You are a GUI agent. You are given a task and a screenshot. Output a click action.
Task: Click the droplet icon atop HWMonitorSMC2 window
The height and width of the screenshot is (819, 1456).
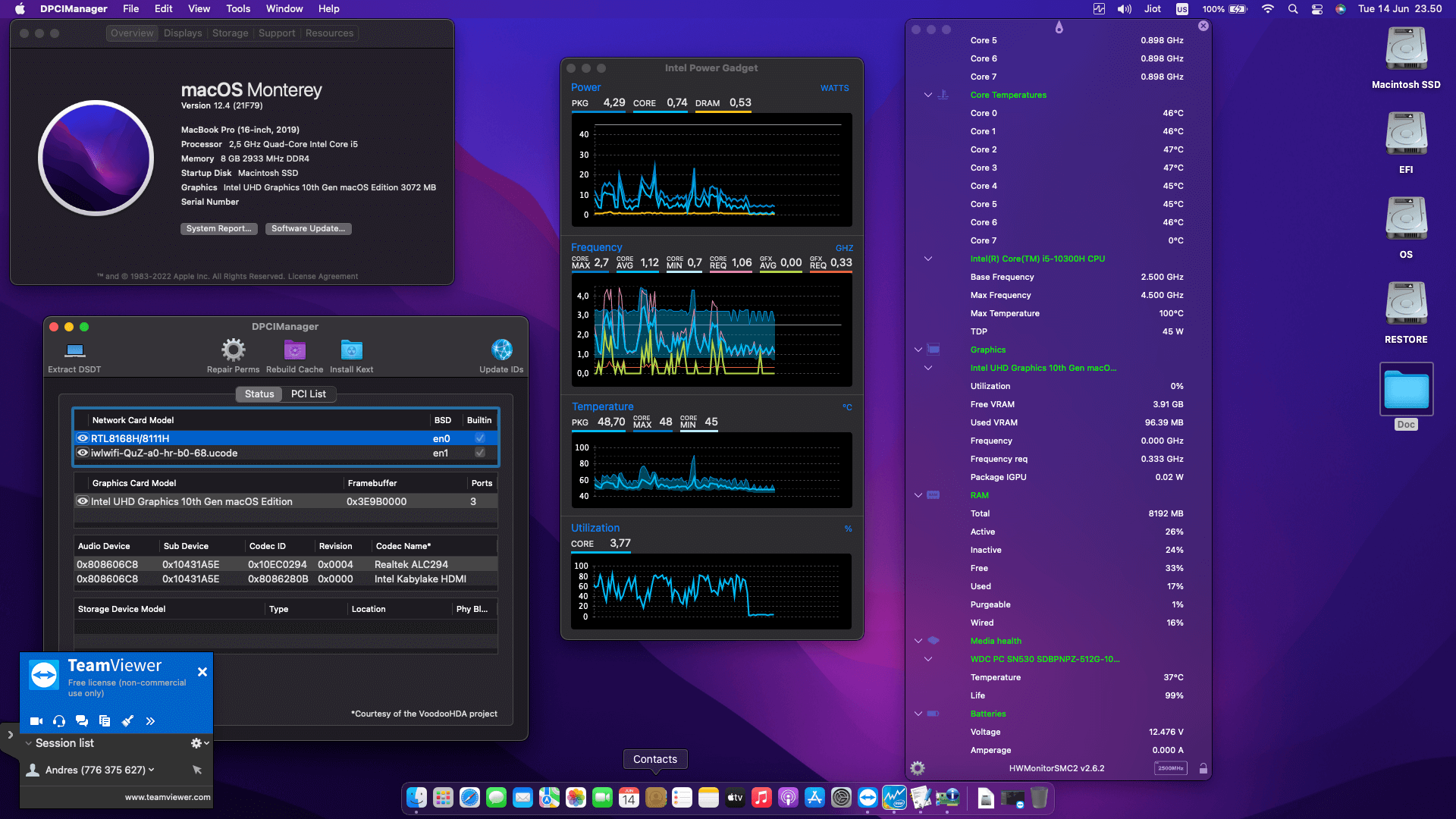(x=1059, y=27)
